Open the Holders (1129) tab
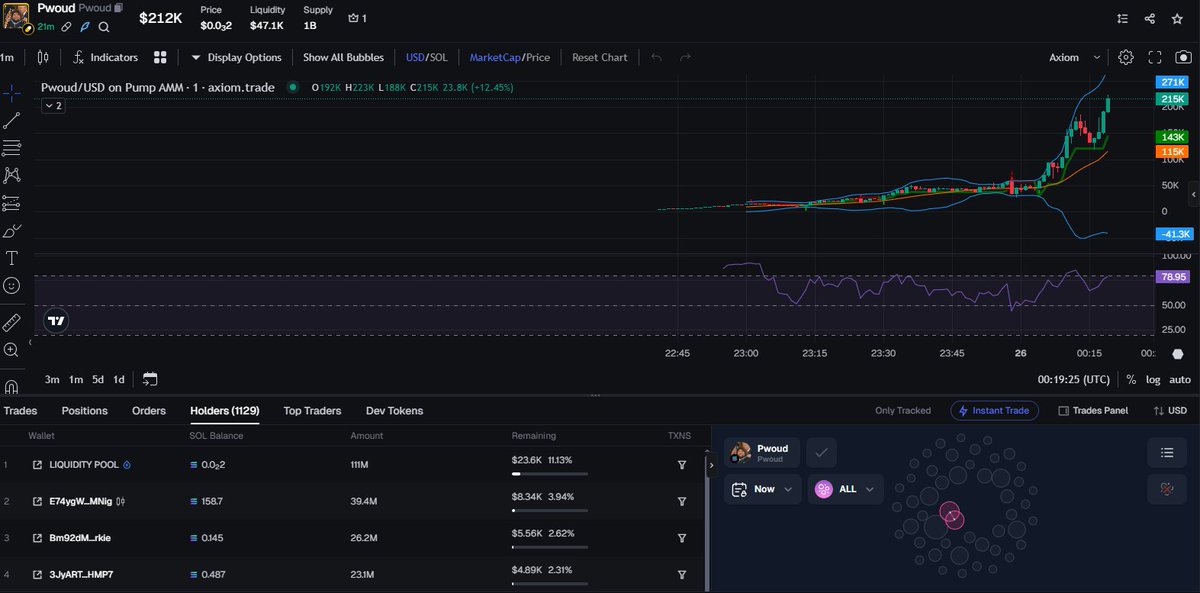This screenshot has height=593, width=1200. pyautogui.click(x=225, y=411)
